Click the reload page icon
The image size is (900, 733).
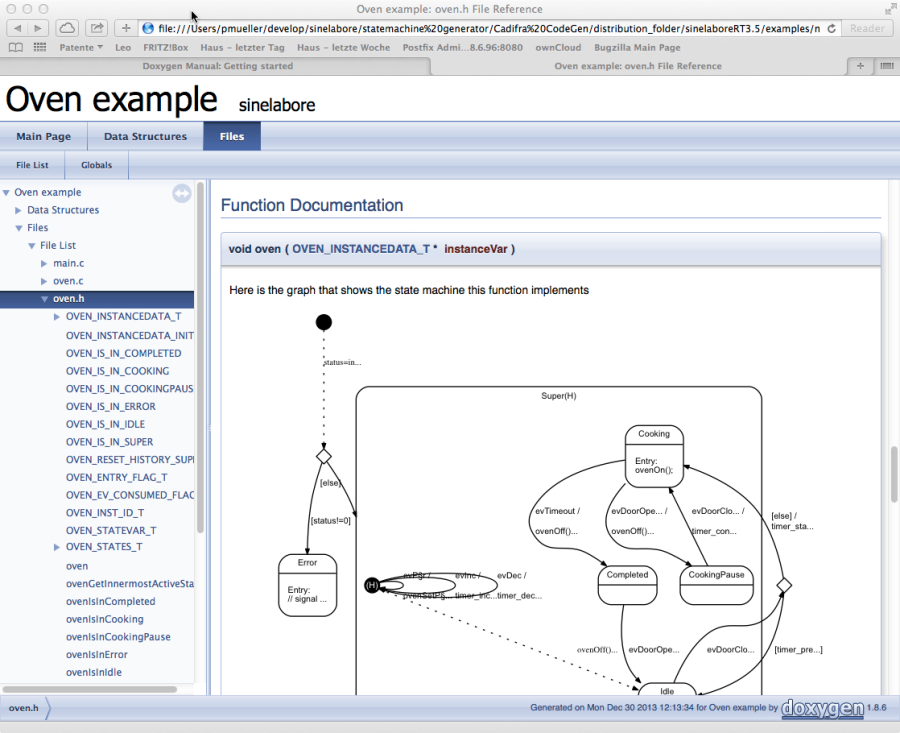point(831,28)
